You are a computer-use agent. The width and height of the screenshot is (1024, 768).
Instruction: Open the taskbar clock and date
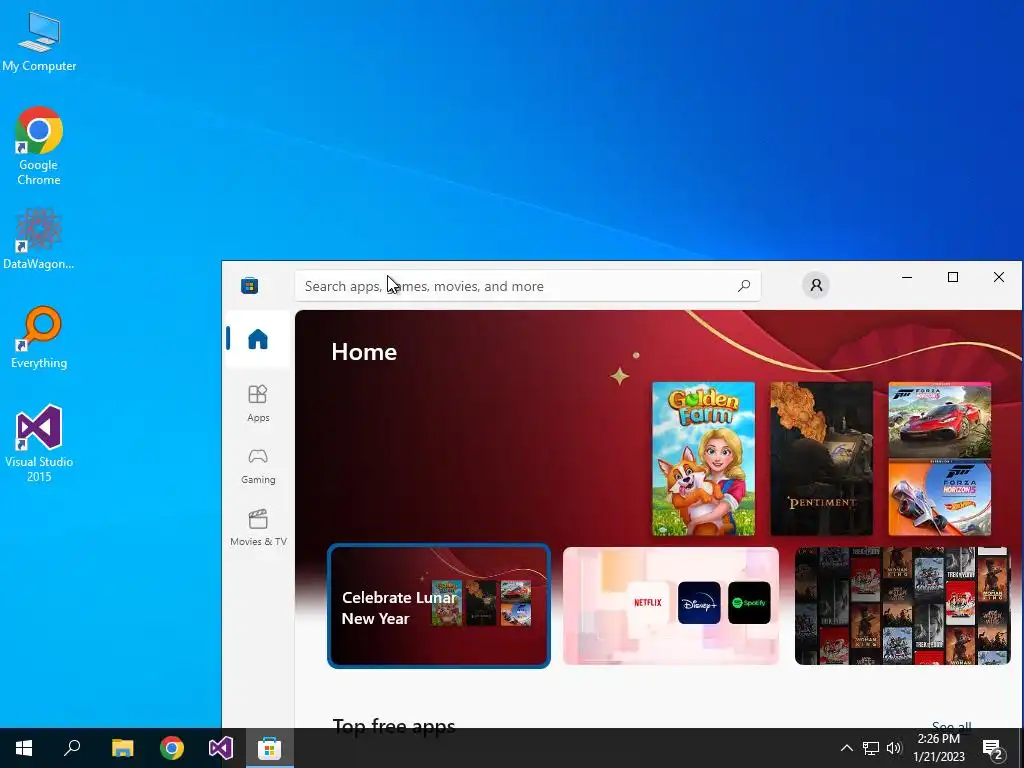938,748
